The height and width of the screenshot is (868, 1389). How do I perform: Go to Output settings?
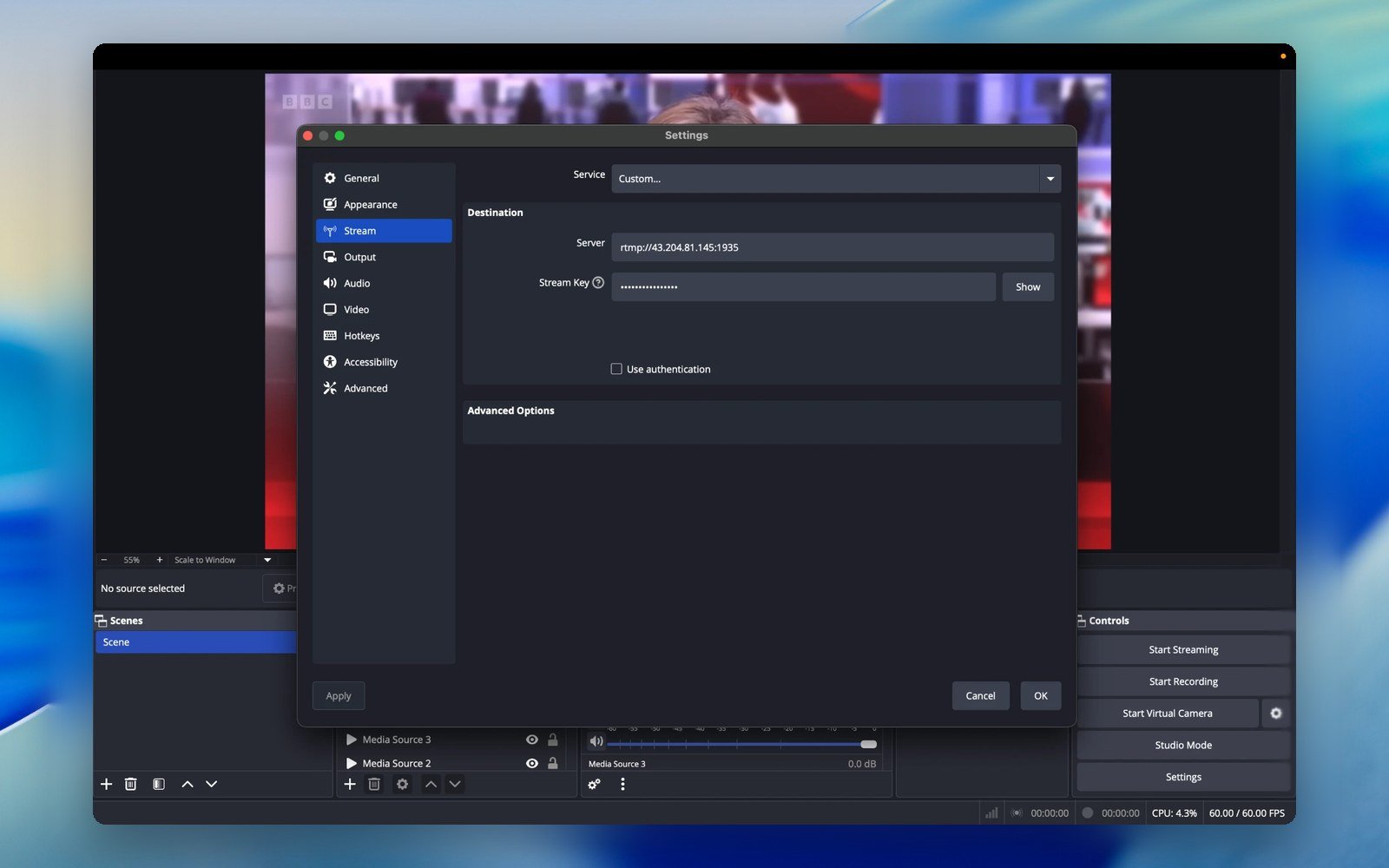[383, 257]
